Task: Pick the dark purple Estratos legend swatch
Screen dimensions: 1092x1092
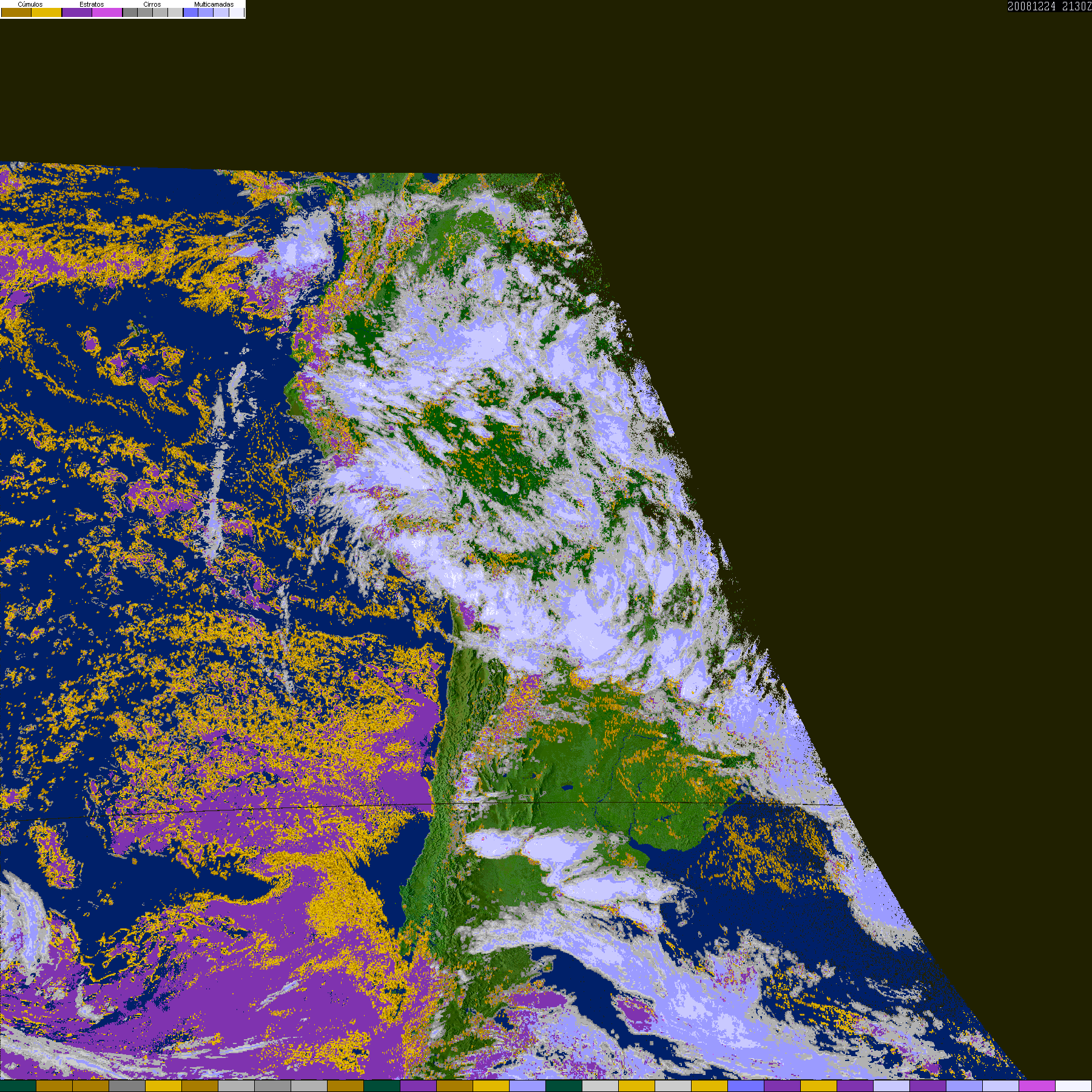Action: [x=77, y=13]
